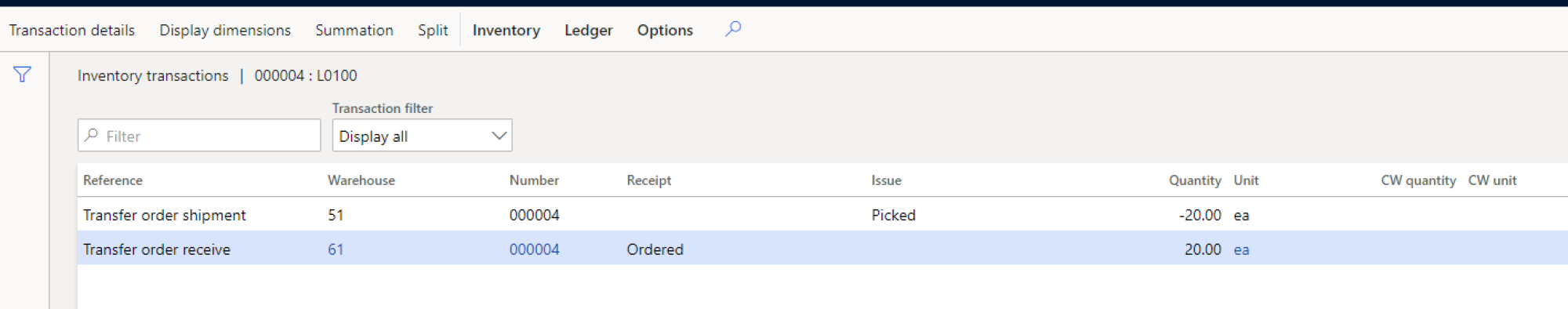Click the Split action
This screenshot has width=1568, height=309.
(x=433, y=30)
